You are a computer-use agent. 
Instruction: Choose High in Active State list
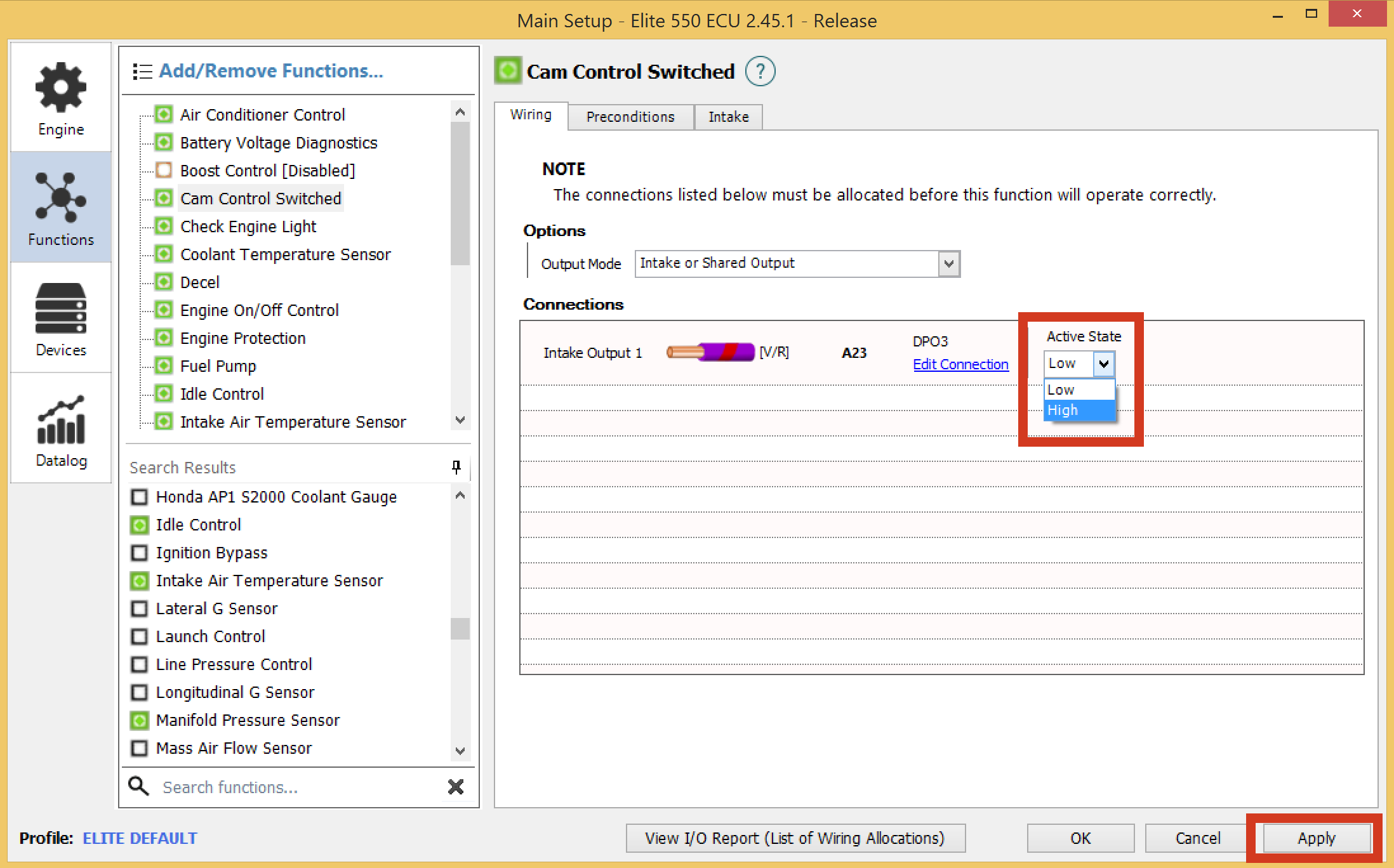point(1079,410)
